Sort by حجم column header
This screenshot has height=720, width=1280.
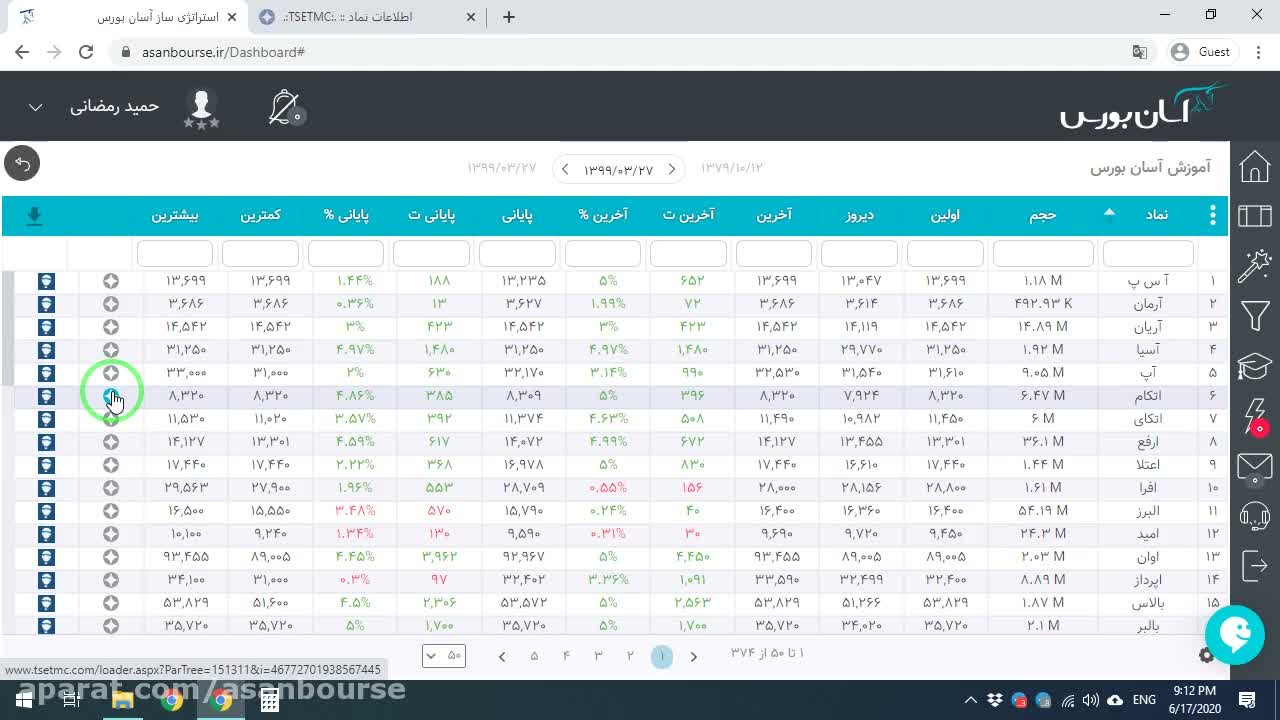click(x=1043, y=215)
